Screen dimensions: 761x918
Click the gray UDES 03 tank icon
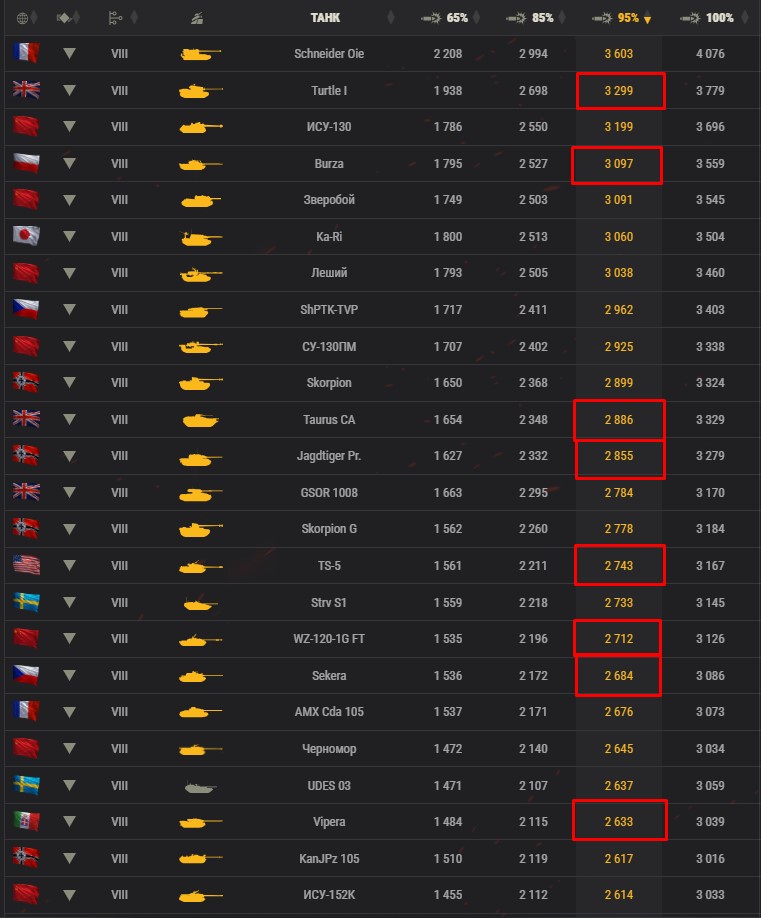200,786
